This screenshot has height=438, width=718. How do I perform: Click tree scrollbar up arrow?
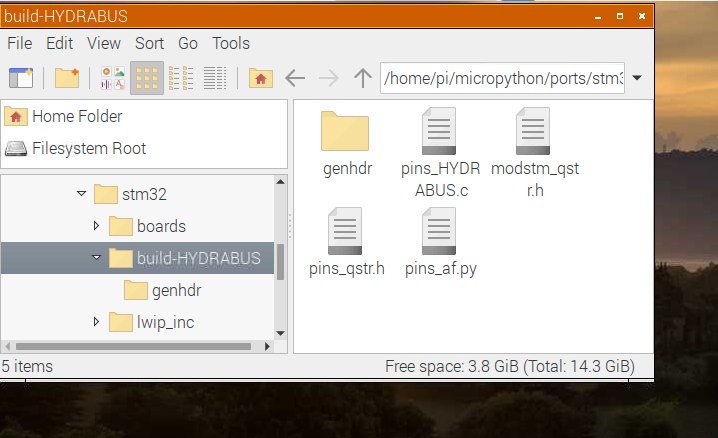click(281, 182)
